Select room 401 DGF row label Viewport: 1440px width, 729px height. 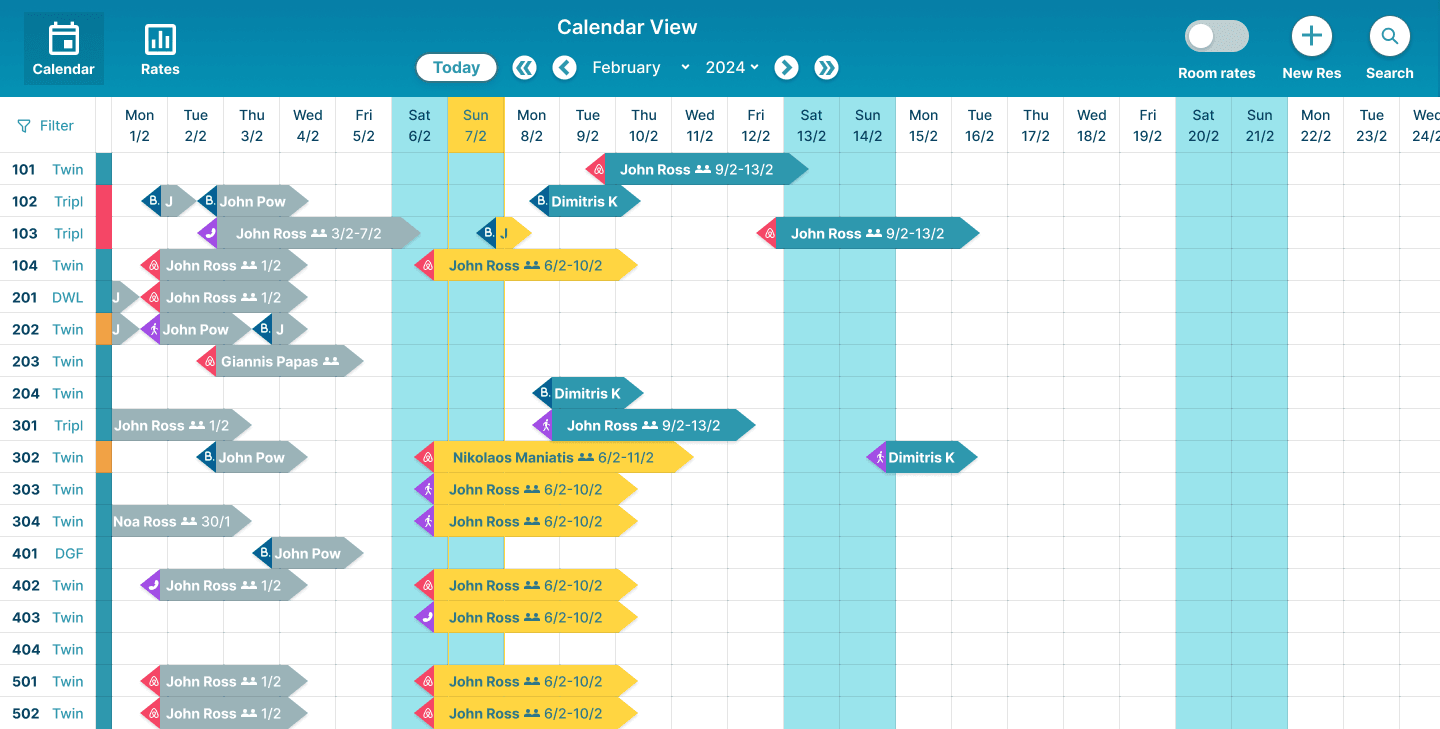point(48,553)
